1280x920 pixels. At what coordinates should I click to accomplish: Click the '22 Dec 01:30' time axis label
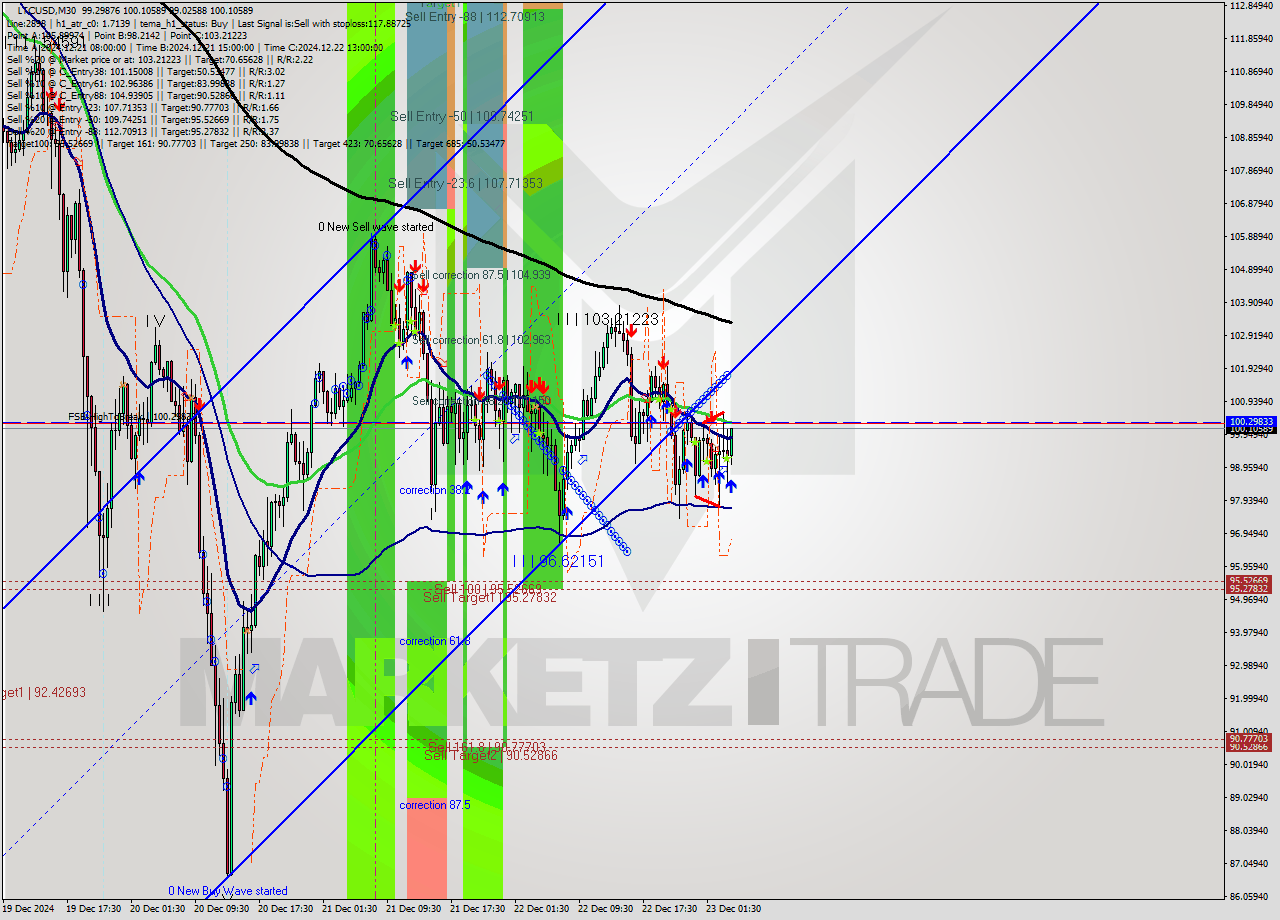pos(541,909)
